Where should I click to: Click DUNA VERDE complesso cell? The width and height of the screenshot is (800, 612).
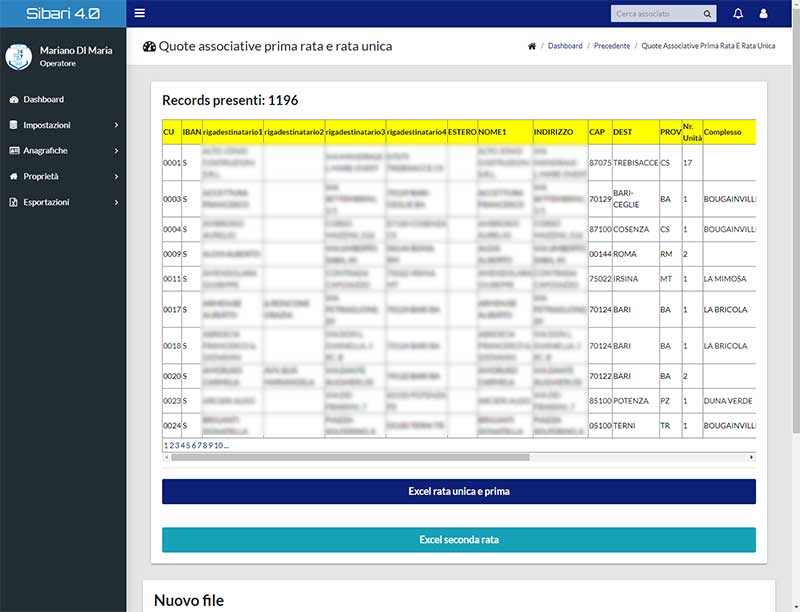point(729,401)
